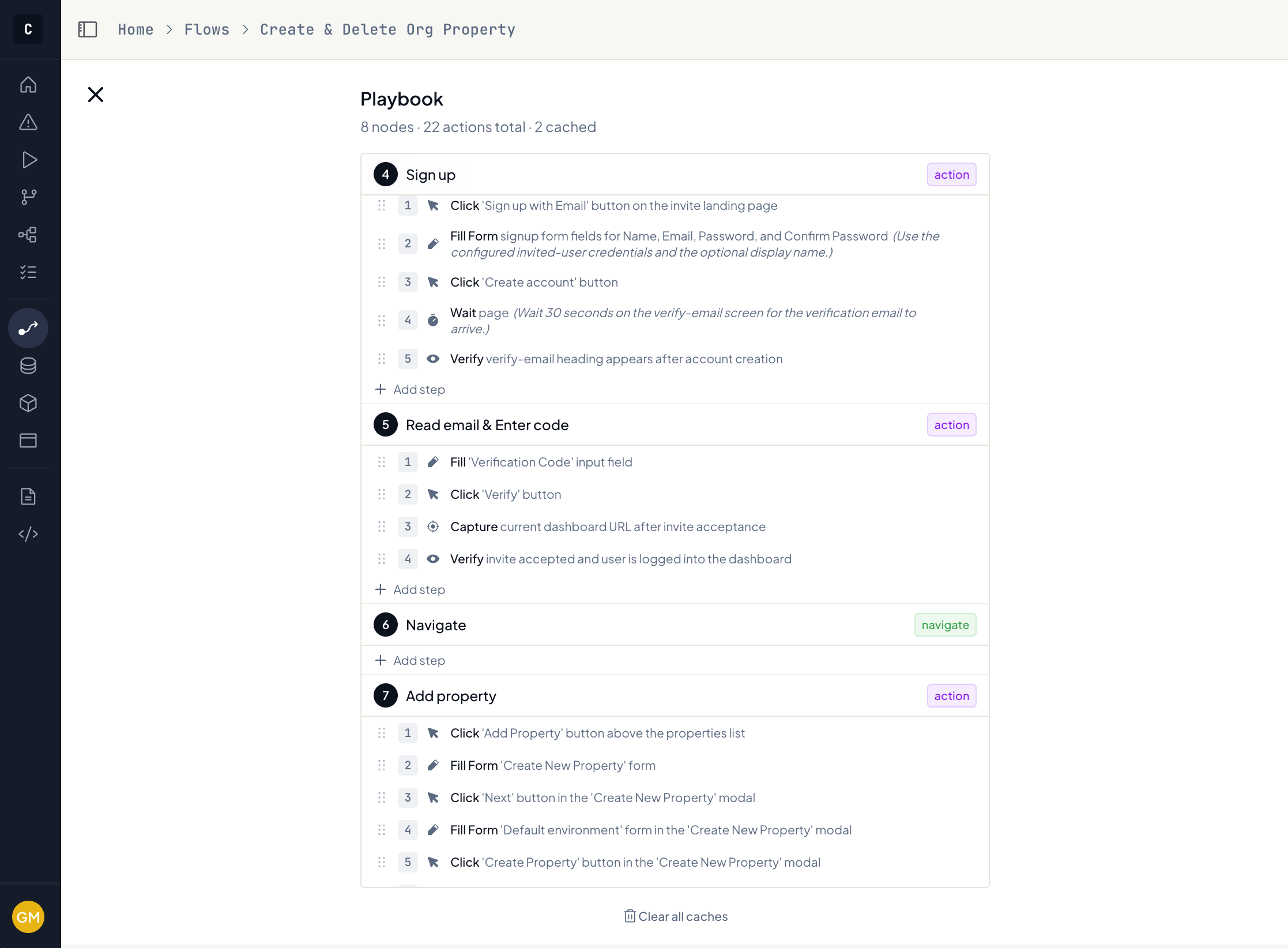The width and height of the screenshot is (1288, 948).
Task: Click eye icon of verify-email heading step
Action: click(x=433, y=359)
